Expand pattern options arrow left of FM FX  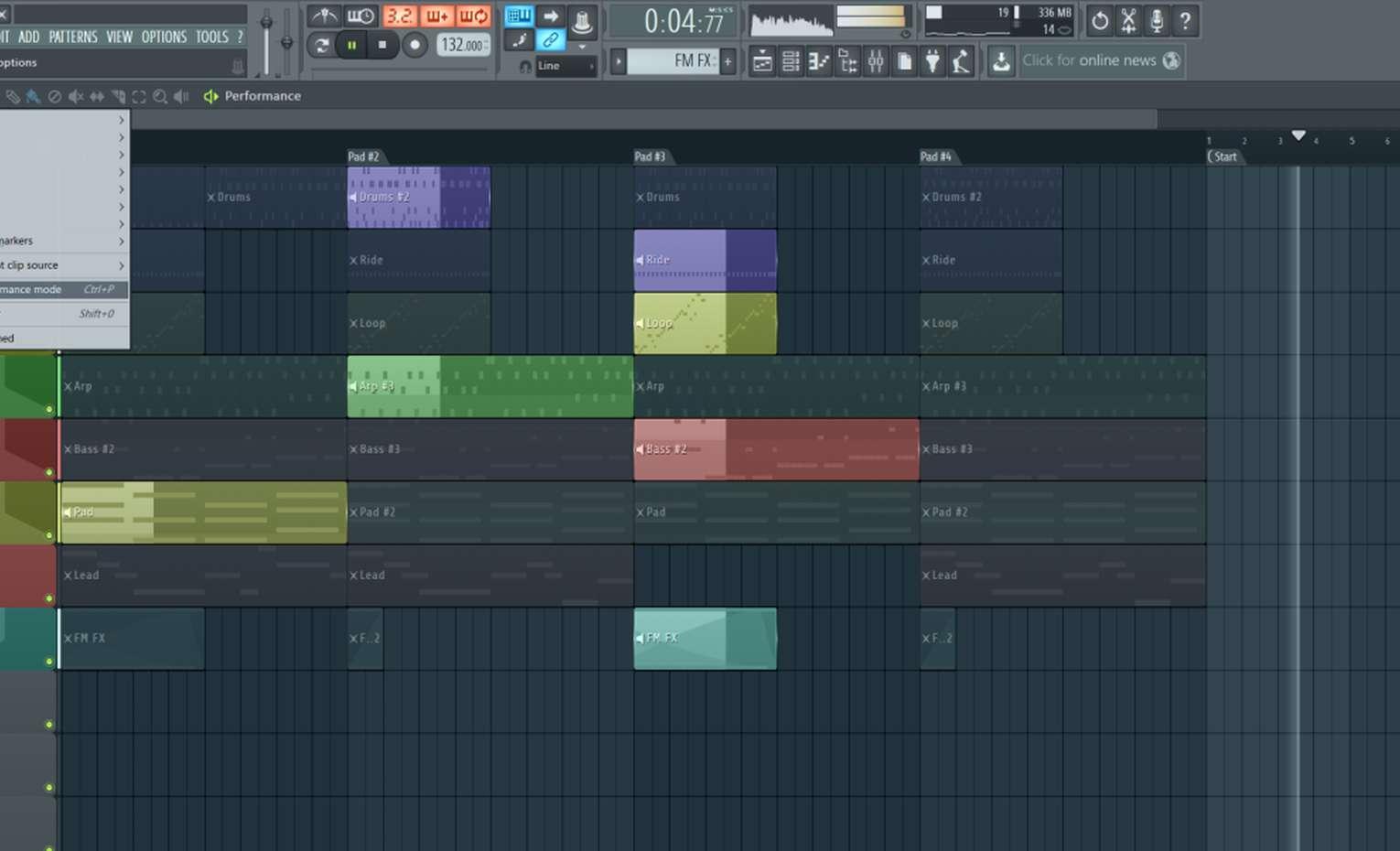tap(619, 61)
